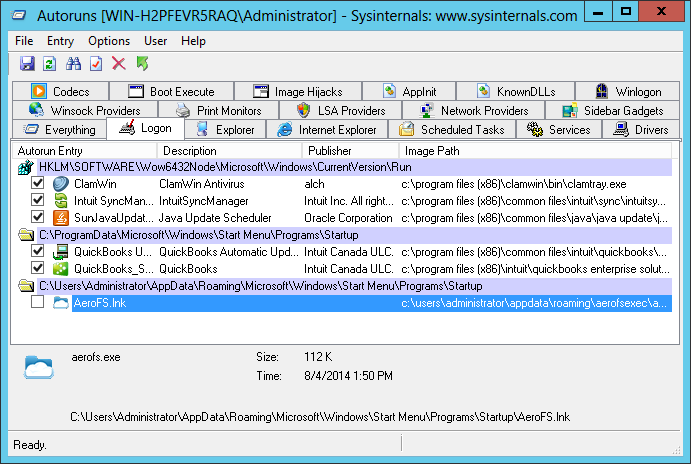
Task: Click the QuickBooks Update entry icon
Action: click(x=61, y=252)
